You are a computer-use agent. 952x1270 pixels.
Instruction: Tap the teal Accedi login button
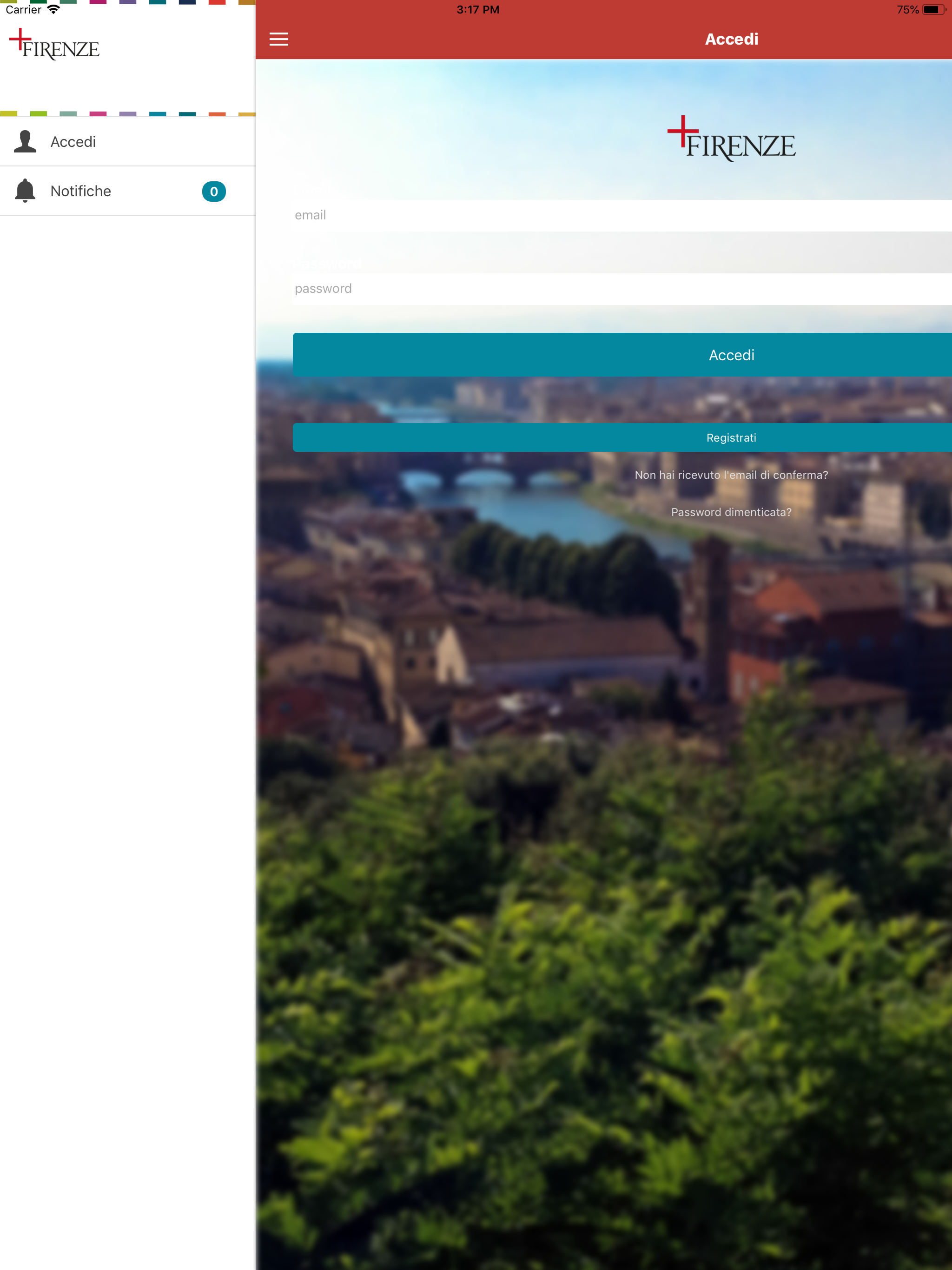click(622, 355)
